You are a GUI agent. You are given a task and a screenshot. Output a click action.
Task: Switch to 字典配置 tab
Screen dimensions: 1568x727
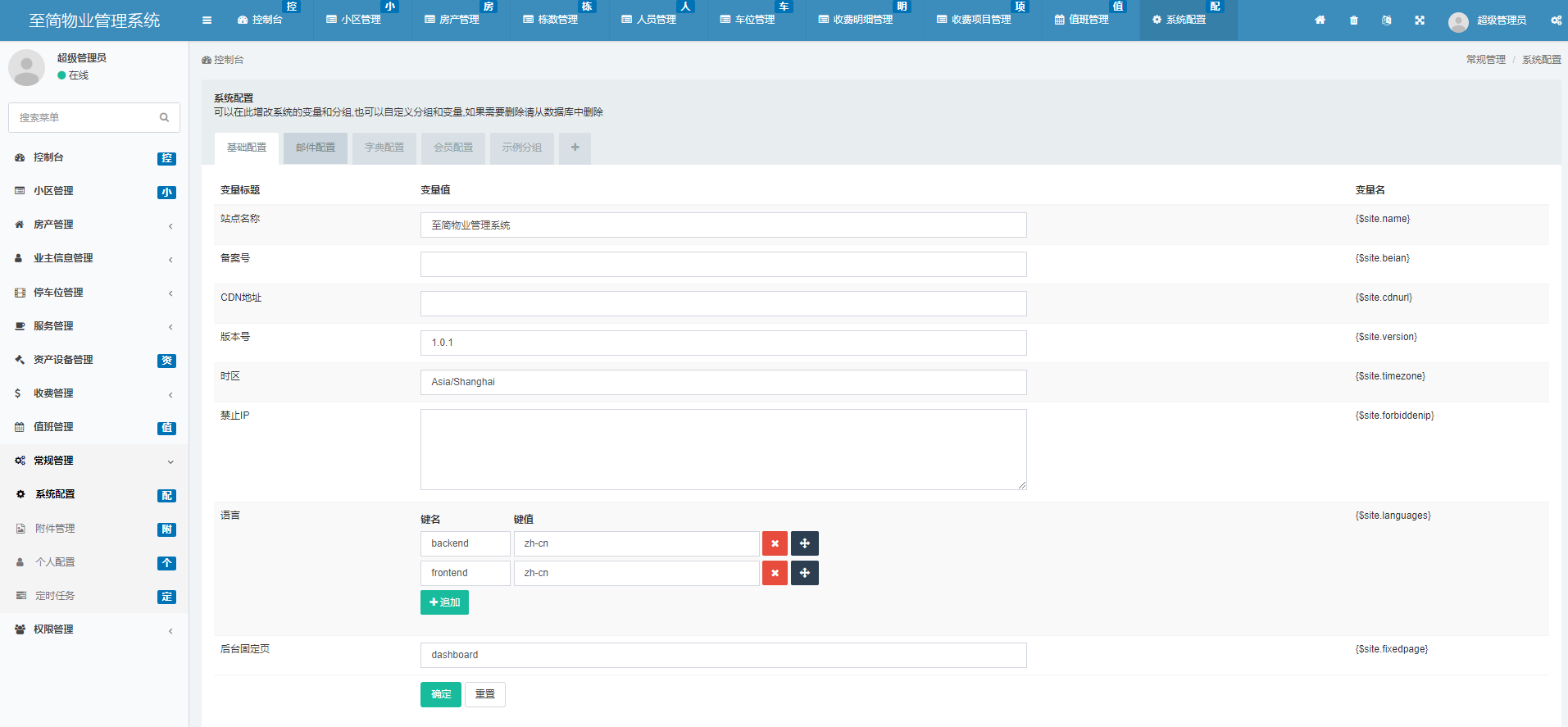point(384,148)
